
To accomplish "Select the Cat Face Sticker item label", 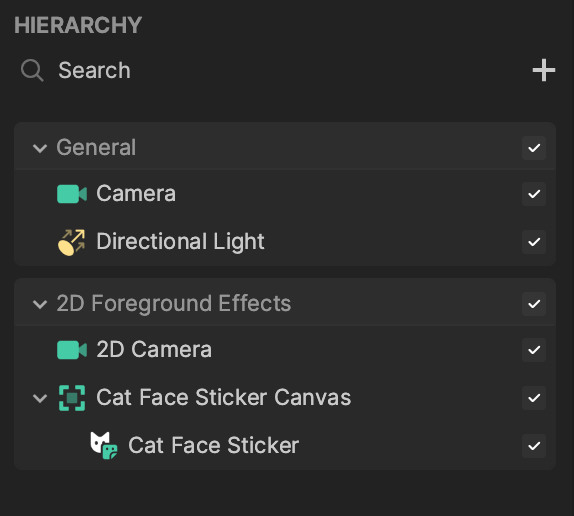I will [213, 445].
